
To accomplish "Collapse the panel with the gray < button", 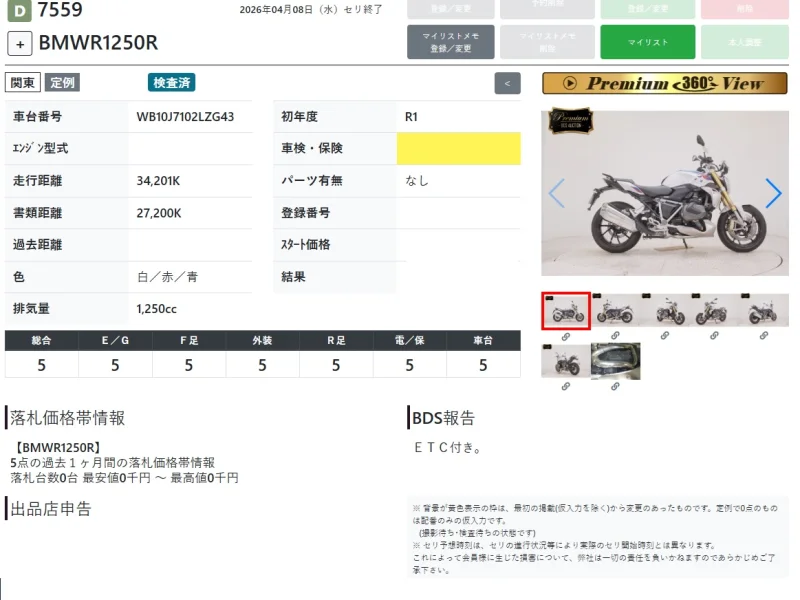I will [x=507, y=84].
